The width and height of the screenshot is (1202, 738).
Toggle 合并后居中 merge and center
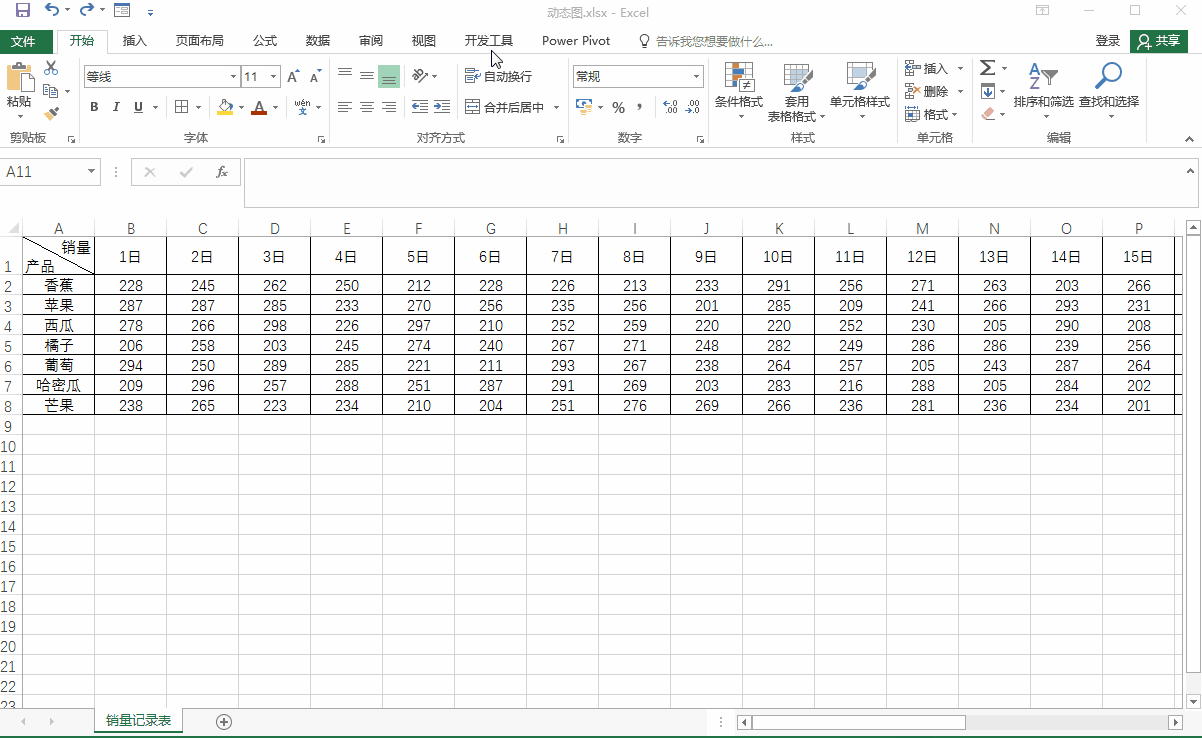505,107
